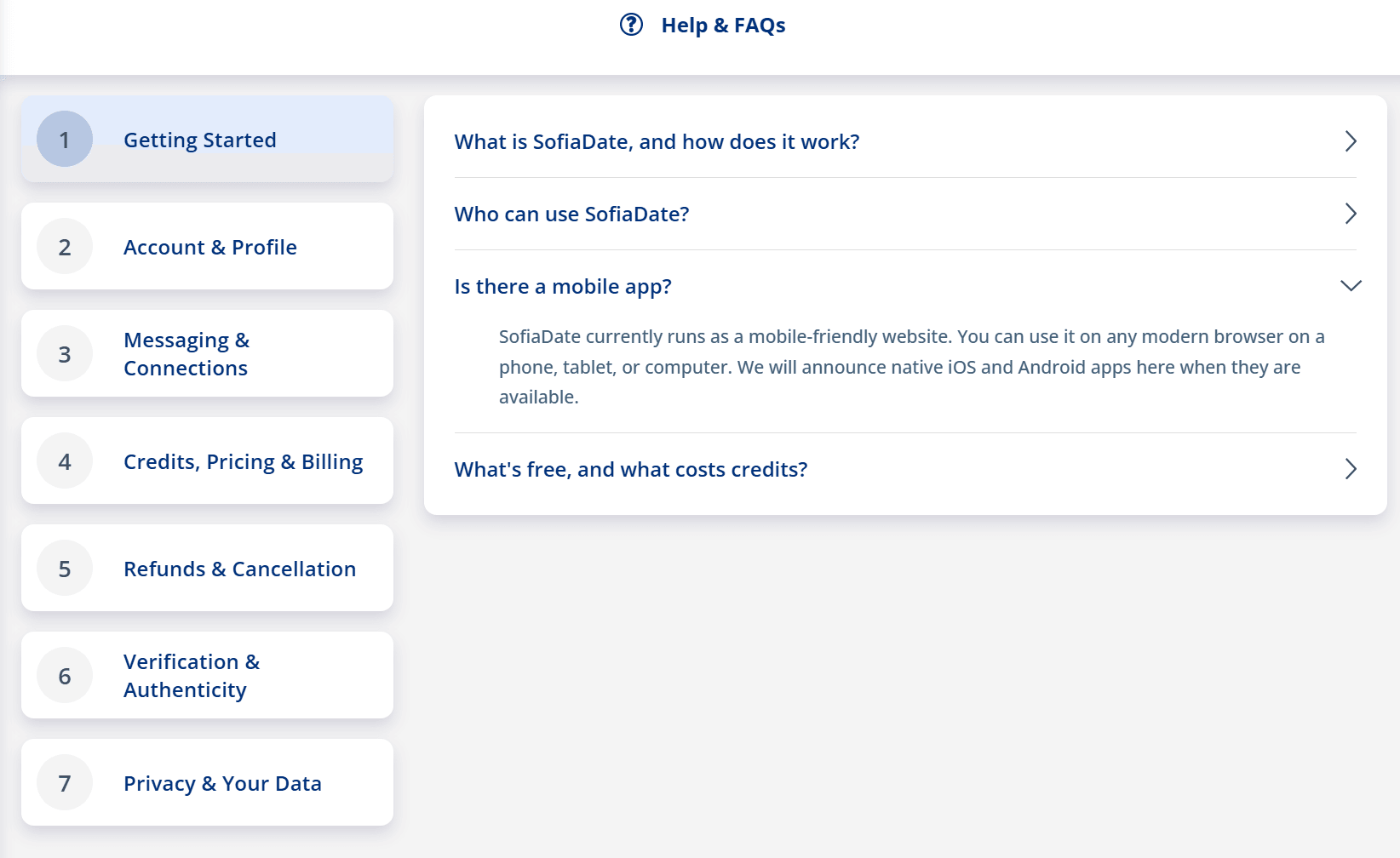1400x858 pixels.
Task: Expand chevron for free vs credits question
Action: tap(1351, 469)
